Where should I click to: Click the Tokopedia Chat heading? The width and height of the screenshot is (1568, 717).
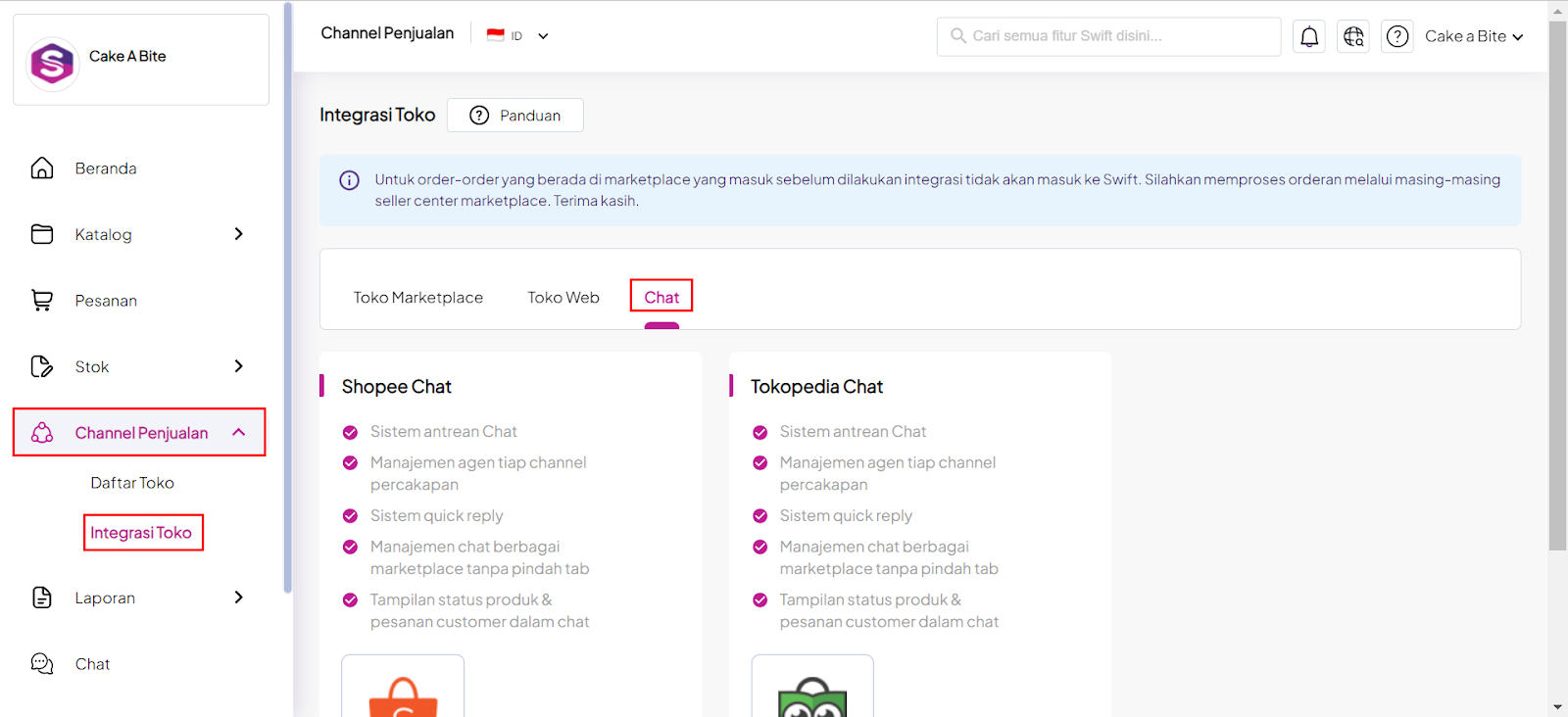(x=817, y=387)
